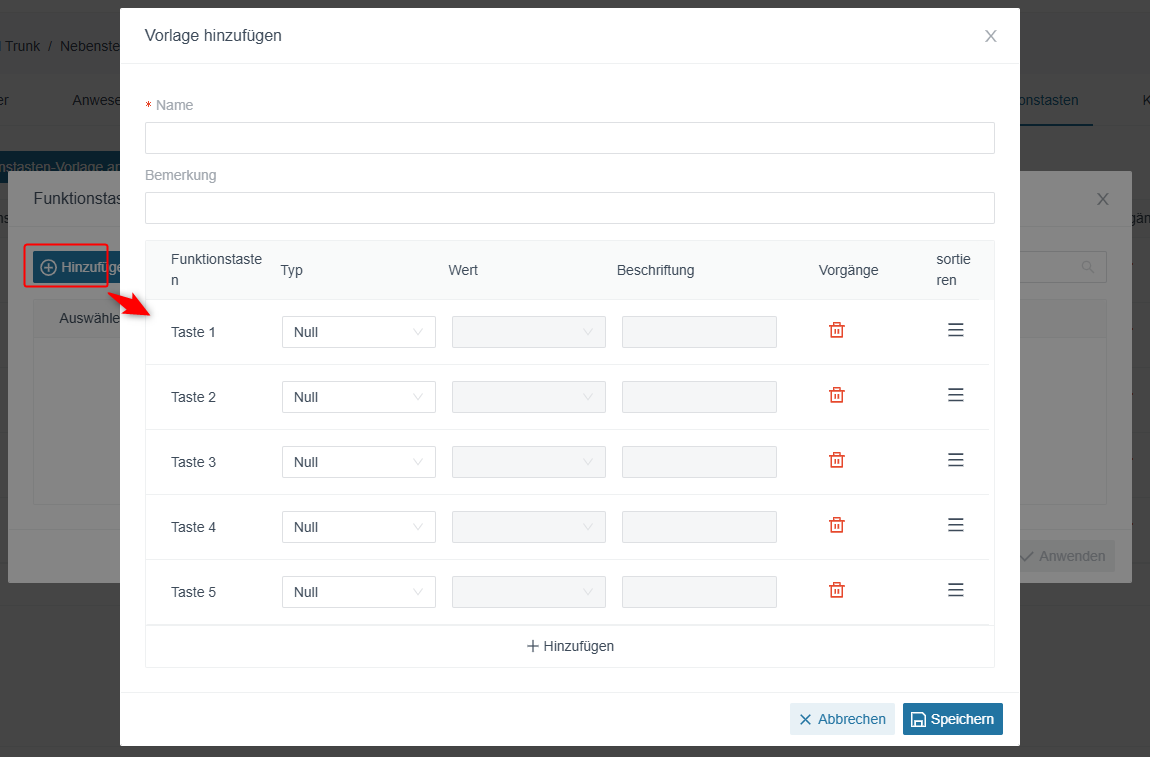This screenshot has width=1150, height=757.
Task: Click the sort handle for Taste 4
Action: [955, 525]
